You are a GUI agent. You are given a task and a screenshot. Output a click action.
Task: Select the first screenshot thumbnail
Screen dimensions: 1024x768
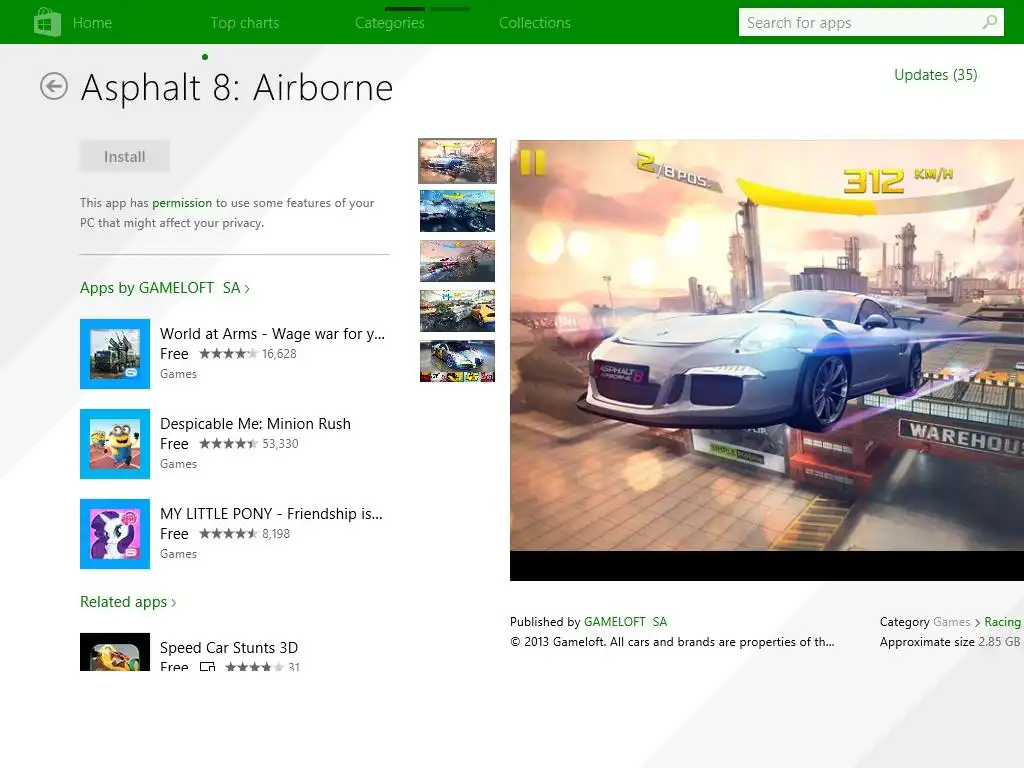pyautogui.click(x=457, y=161)
